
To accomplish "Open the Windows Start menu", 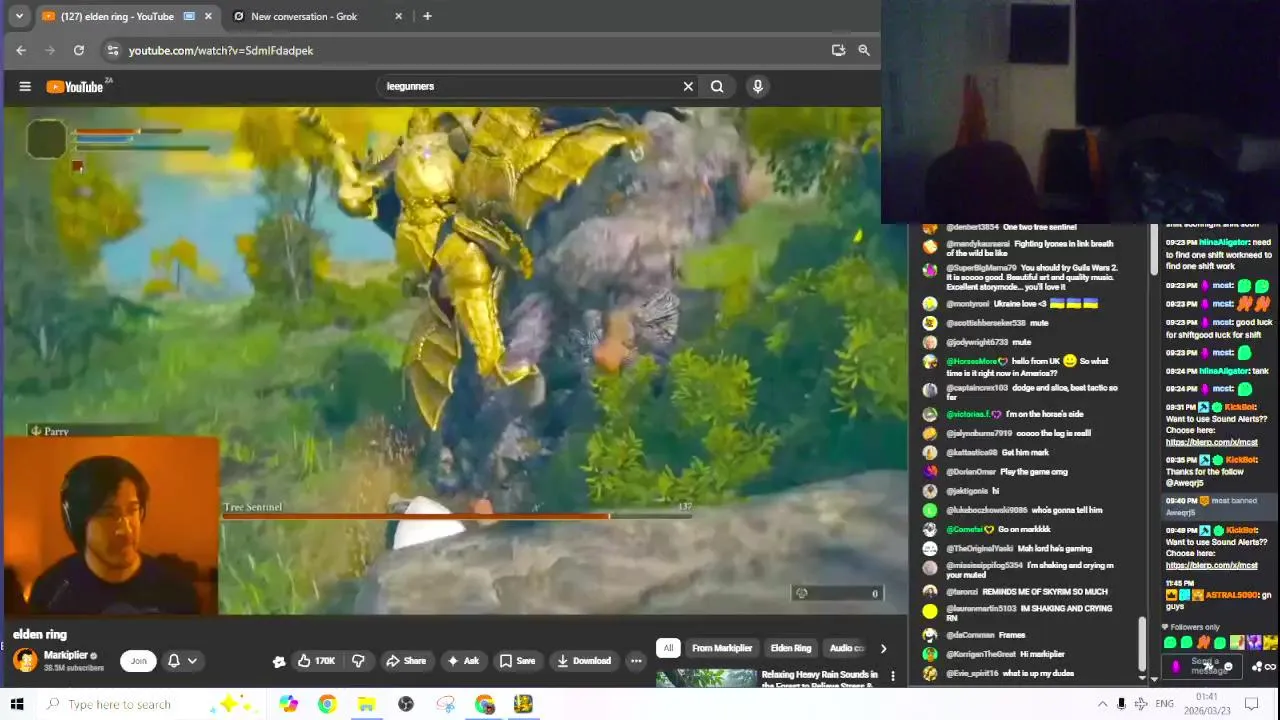I will tap(16, 704).
